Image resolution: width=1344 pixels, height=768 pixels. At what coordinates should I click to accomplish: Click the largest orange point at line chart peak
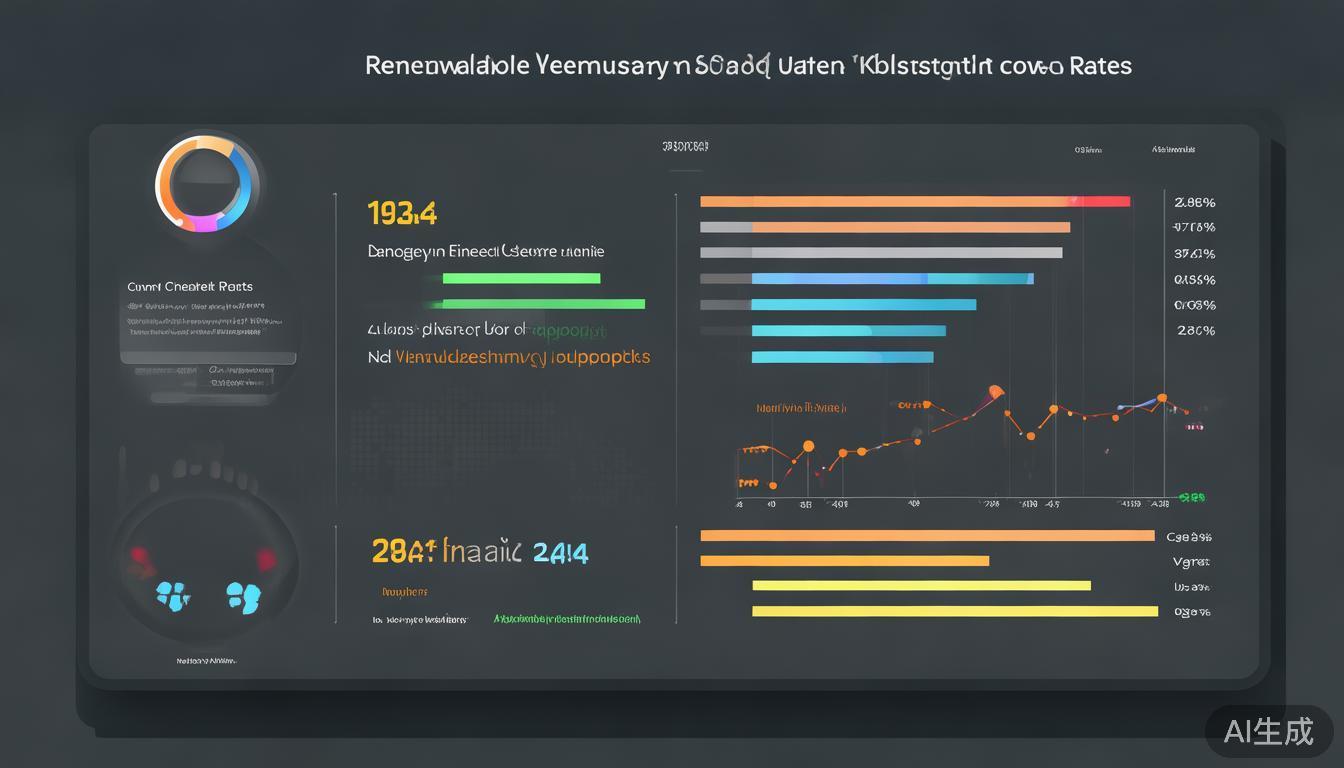(x=995, y=391)
